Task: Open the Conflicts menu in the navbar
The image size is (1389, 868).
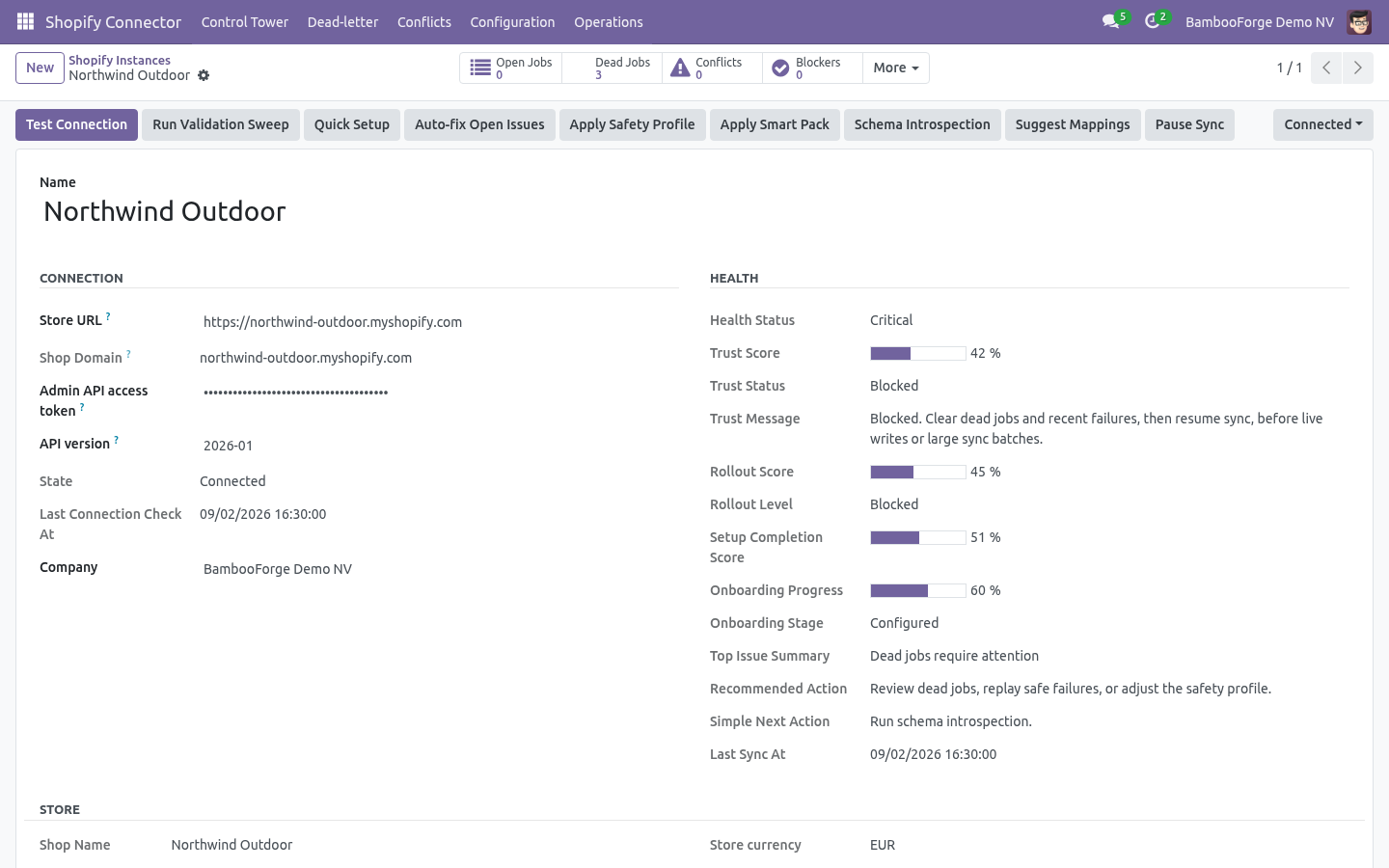Action: point(424,22)
